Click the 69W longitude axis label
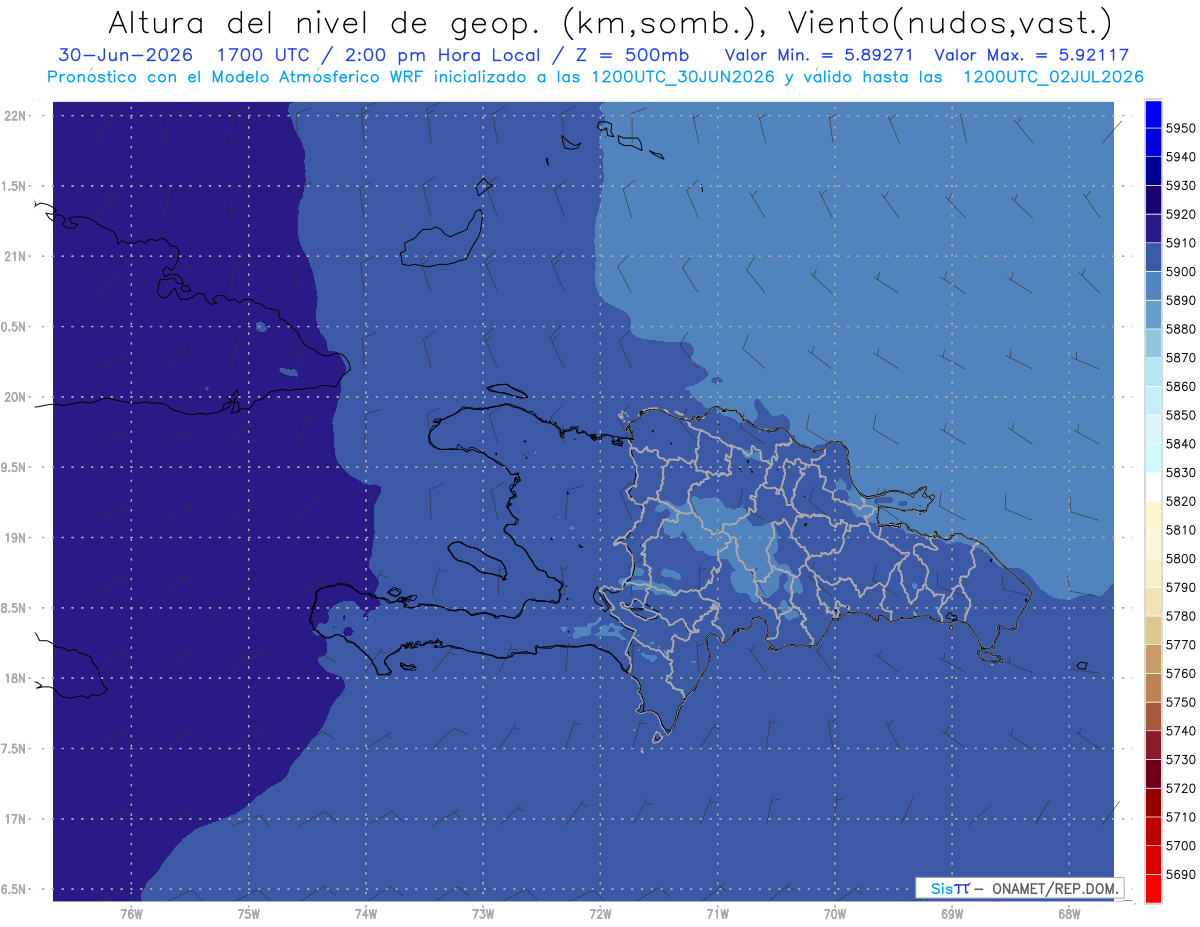This screenshot has height=927, width=1200. pos(952,914)
